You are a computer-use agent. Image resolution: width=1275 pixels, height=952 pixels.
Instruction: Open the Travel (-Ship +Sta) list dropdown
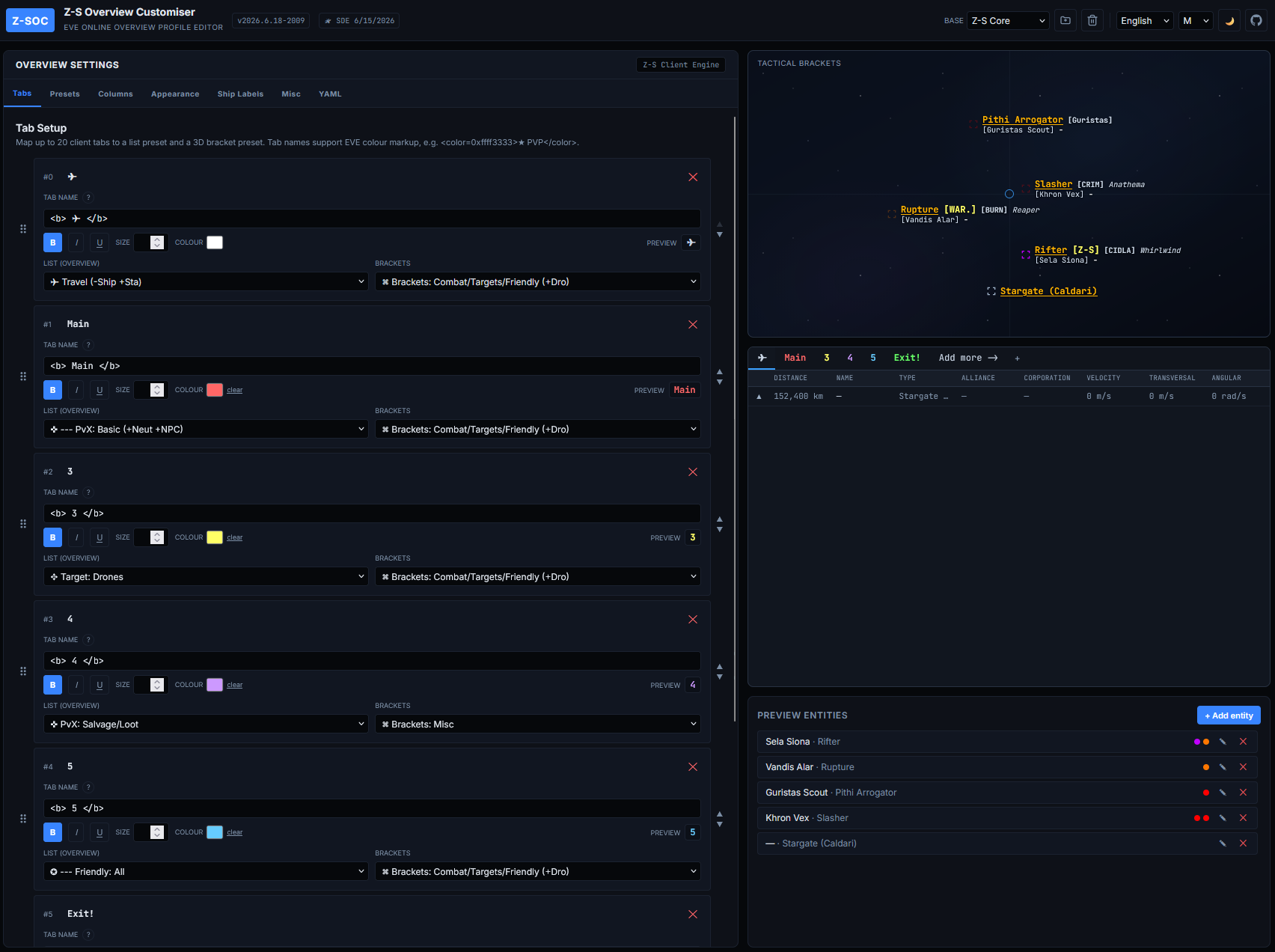point(206,282)
